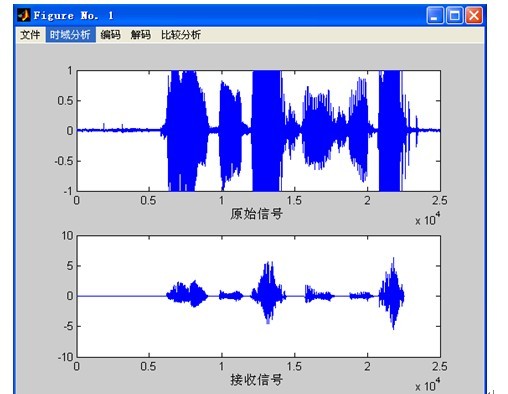
Task: Minimize the Figure No. 1 window
Action: [435, 15]
